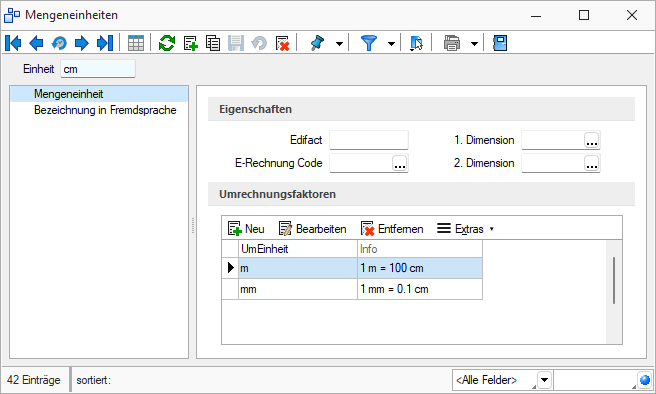The image size is (656, 394).
Task: Select the mm row cell
Action: 297,289
